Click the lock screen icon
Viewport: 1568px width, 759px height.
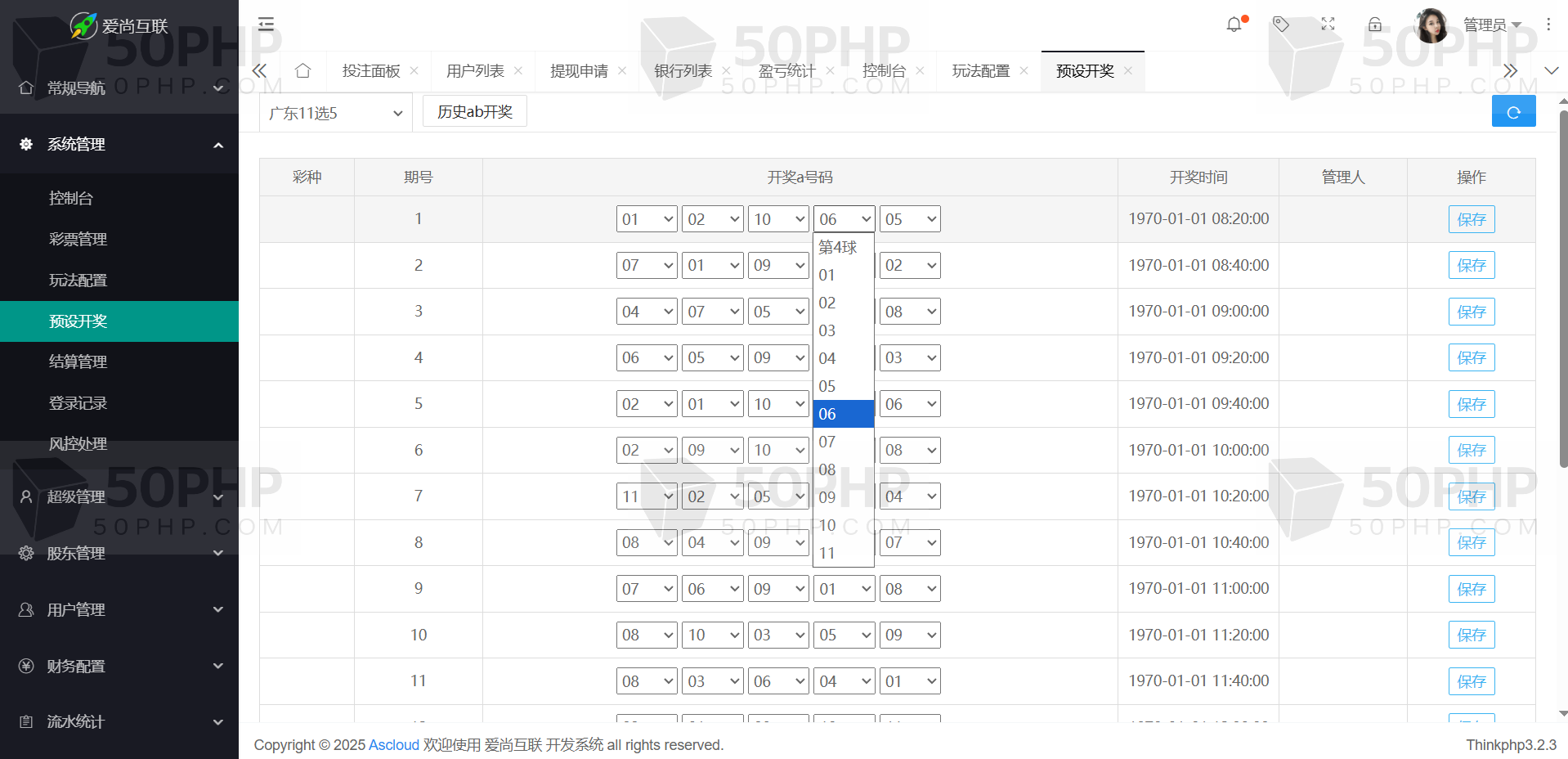tap(1375, 25)
